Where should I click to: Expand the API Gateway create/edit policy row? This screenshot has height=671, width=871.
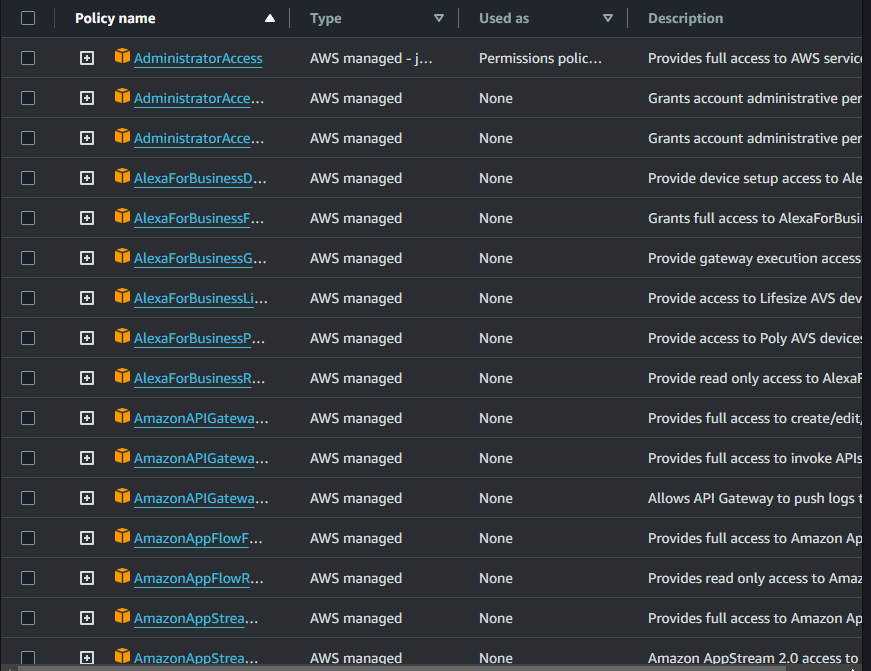click(87, 418)
